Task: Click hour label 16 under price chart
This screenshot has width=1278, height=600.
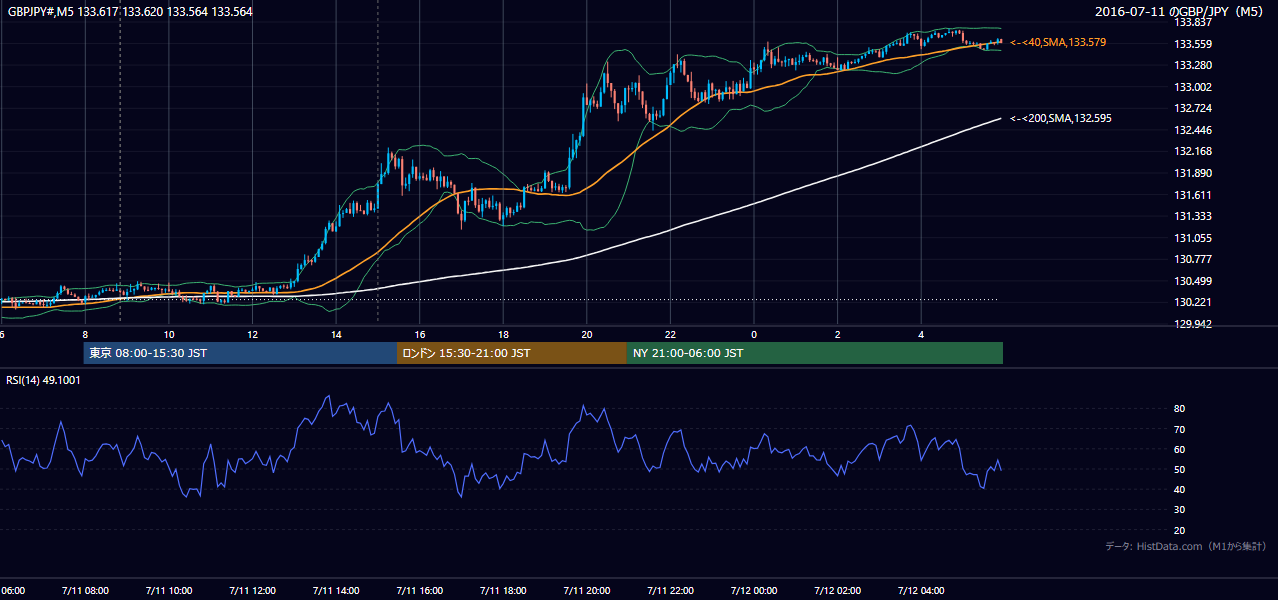Action: coord(420,334)
